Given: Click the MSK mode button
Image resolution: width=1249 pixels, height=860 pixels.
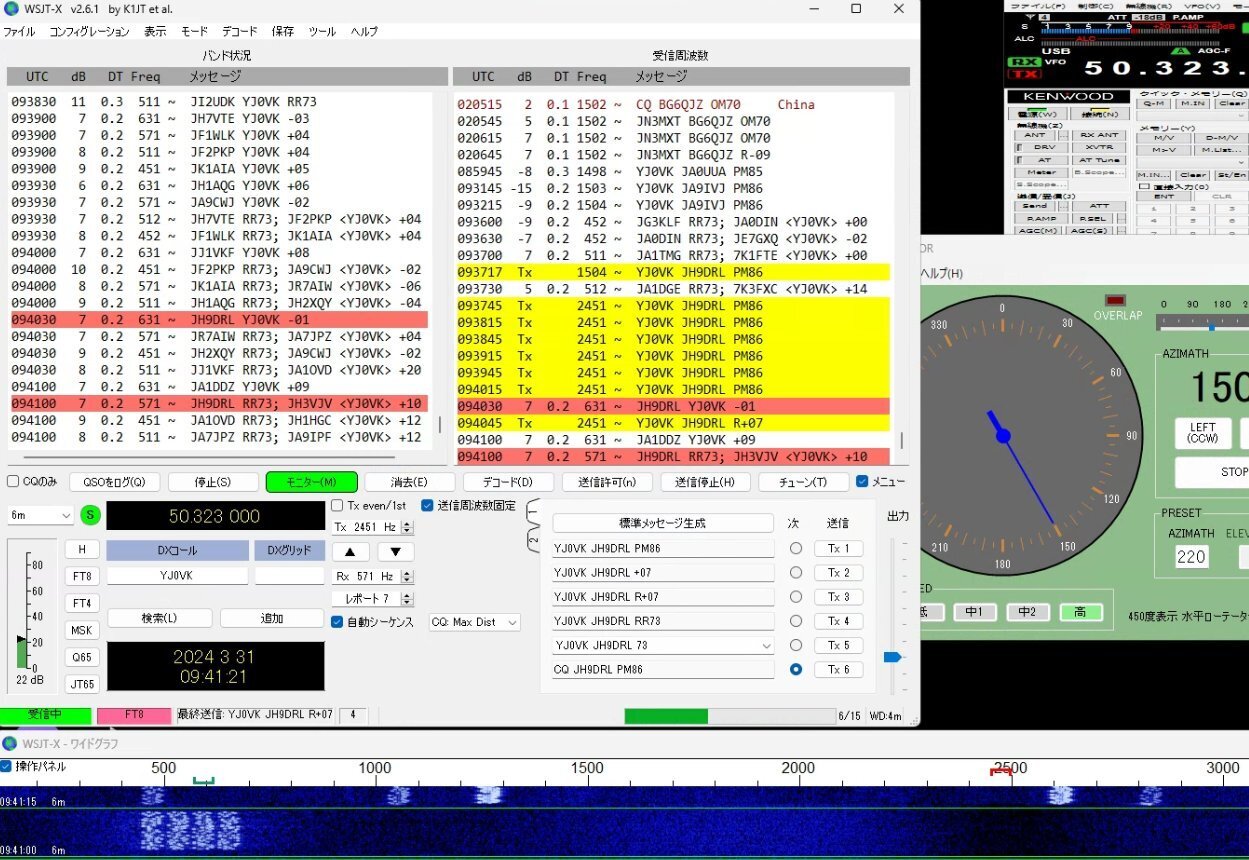Looking at the screenshot, I should point(82,630).
